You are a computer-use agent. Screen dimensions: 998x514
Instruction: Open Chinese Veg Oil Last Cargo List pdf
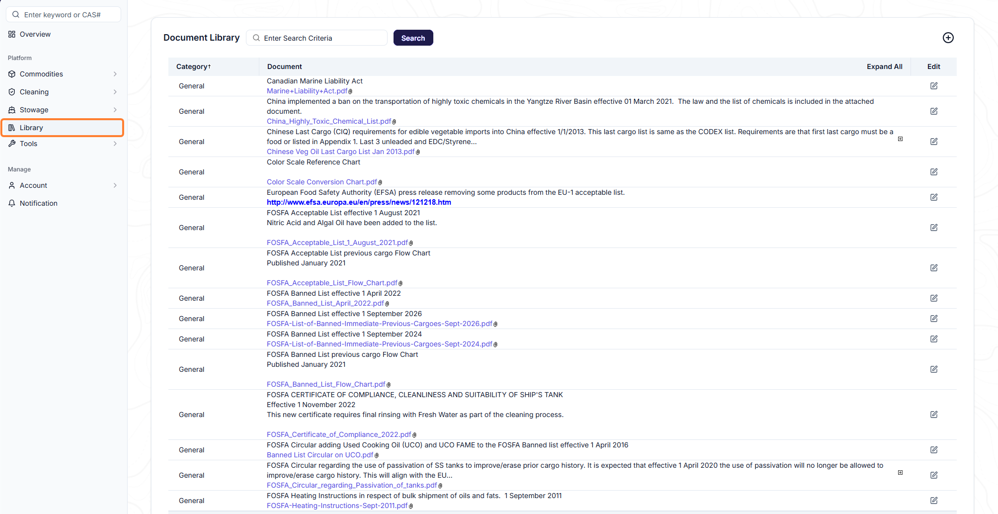[x=341, y=152]
